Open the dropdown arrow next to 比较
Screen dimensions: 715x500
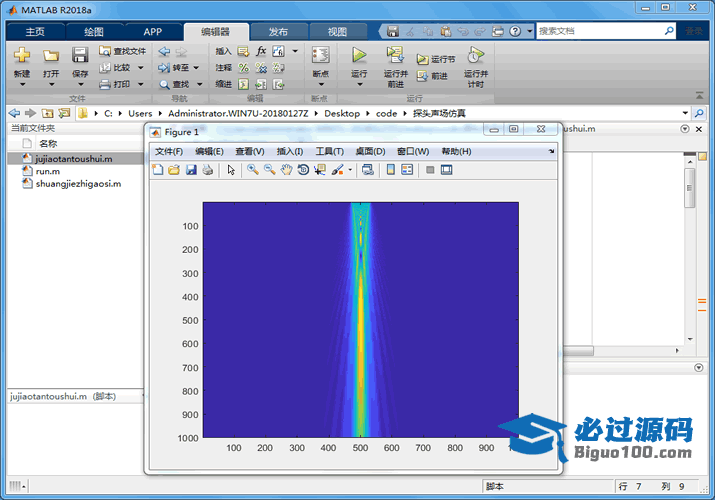click(x=140, y=68)
